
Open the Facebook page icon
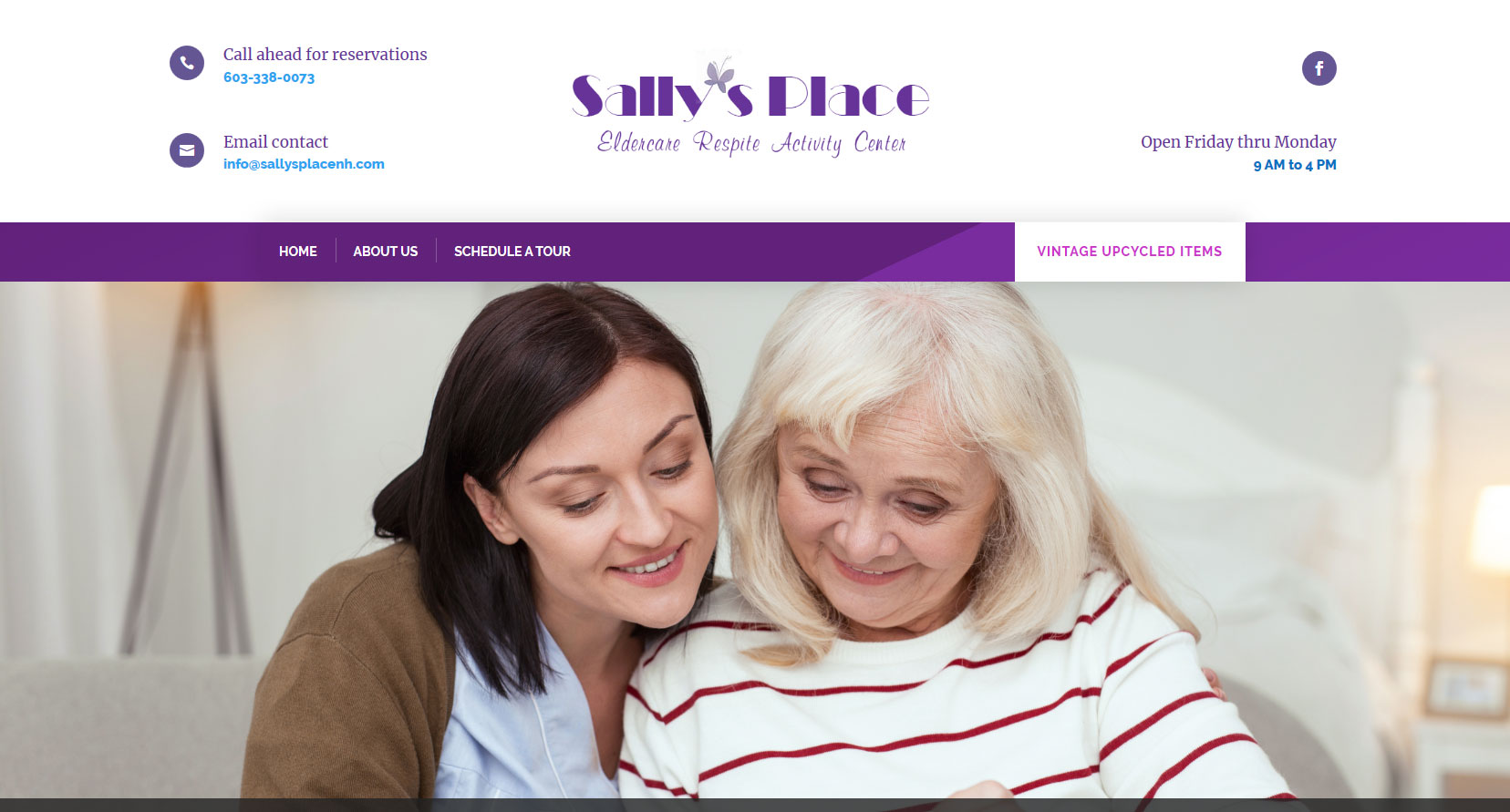click(1319, 68)
